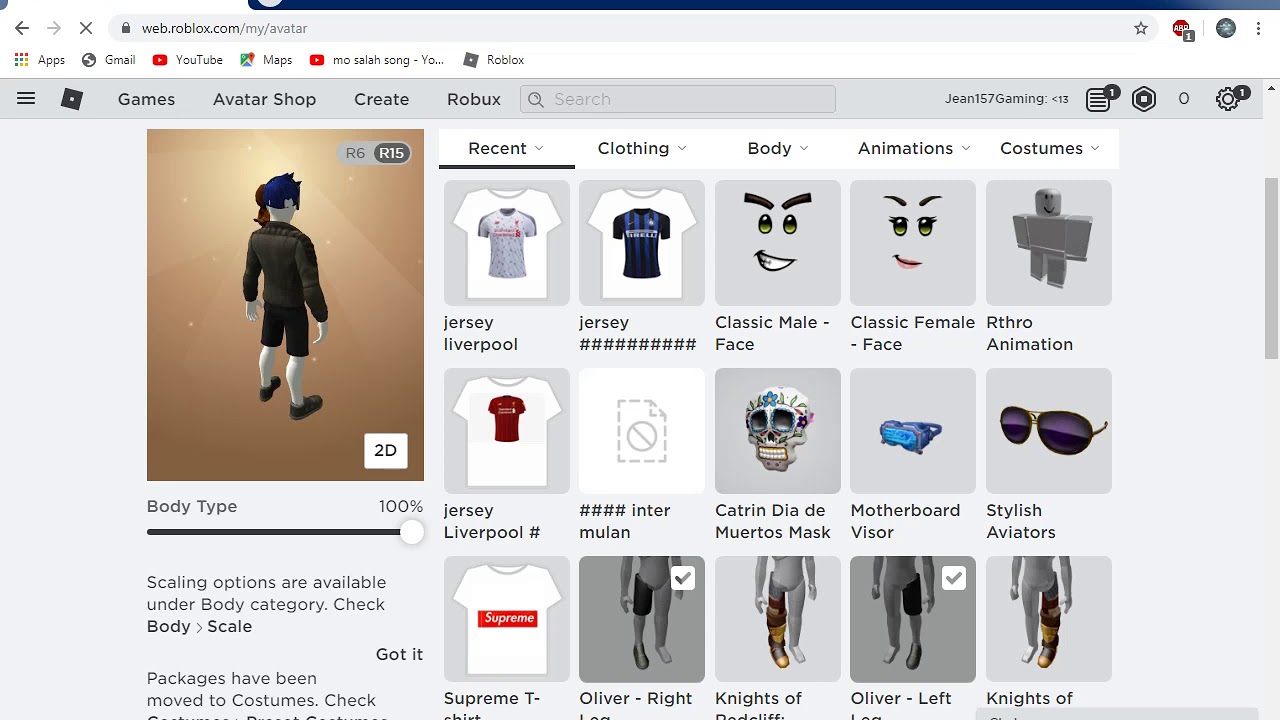Stop page loading with X button
This screenshot has width=1280, height=720.
point(86,28)
